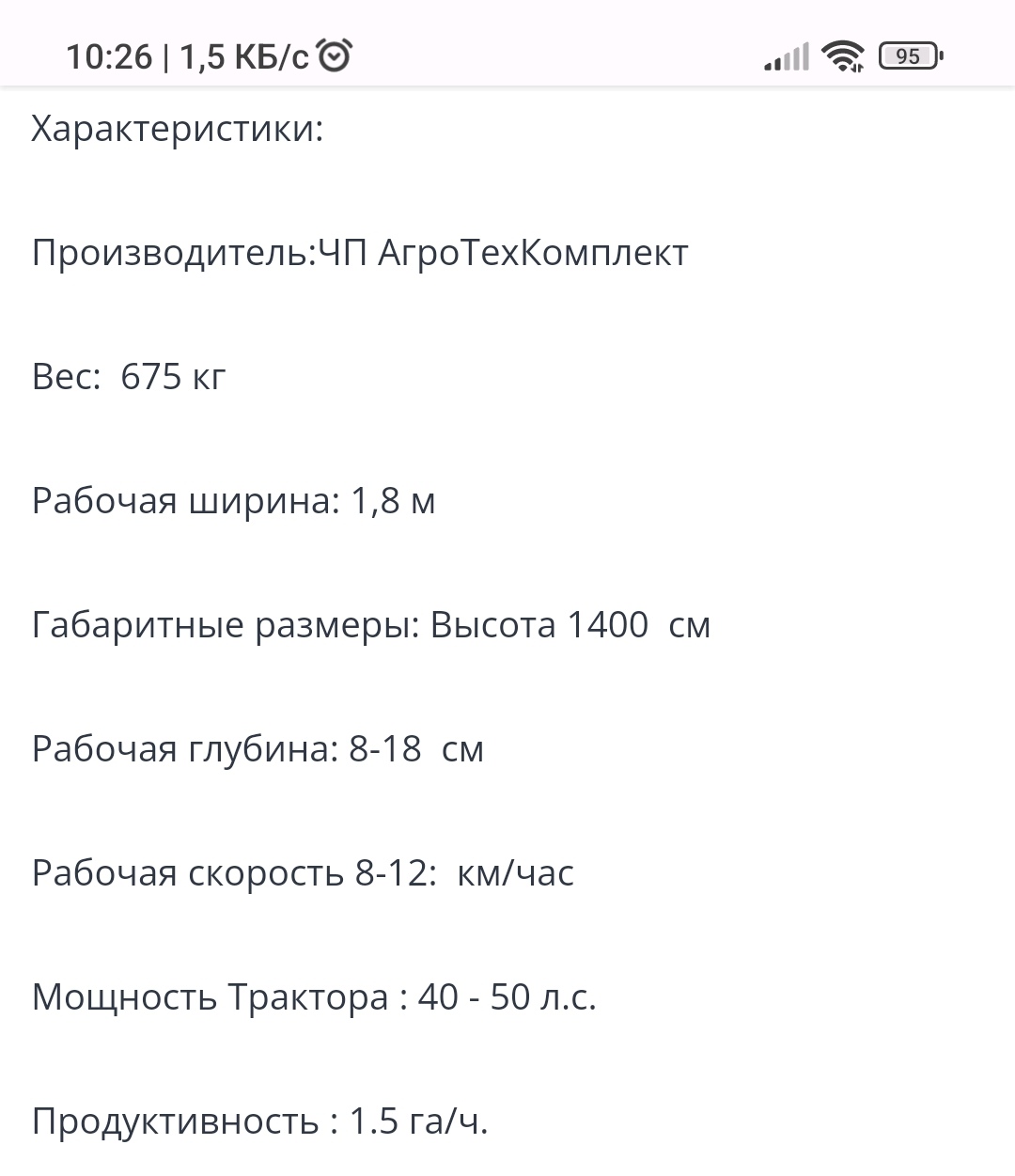Tap the Характеристики heading

tap(177, 129)
